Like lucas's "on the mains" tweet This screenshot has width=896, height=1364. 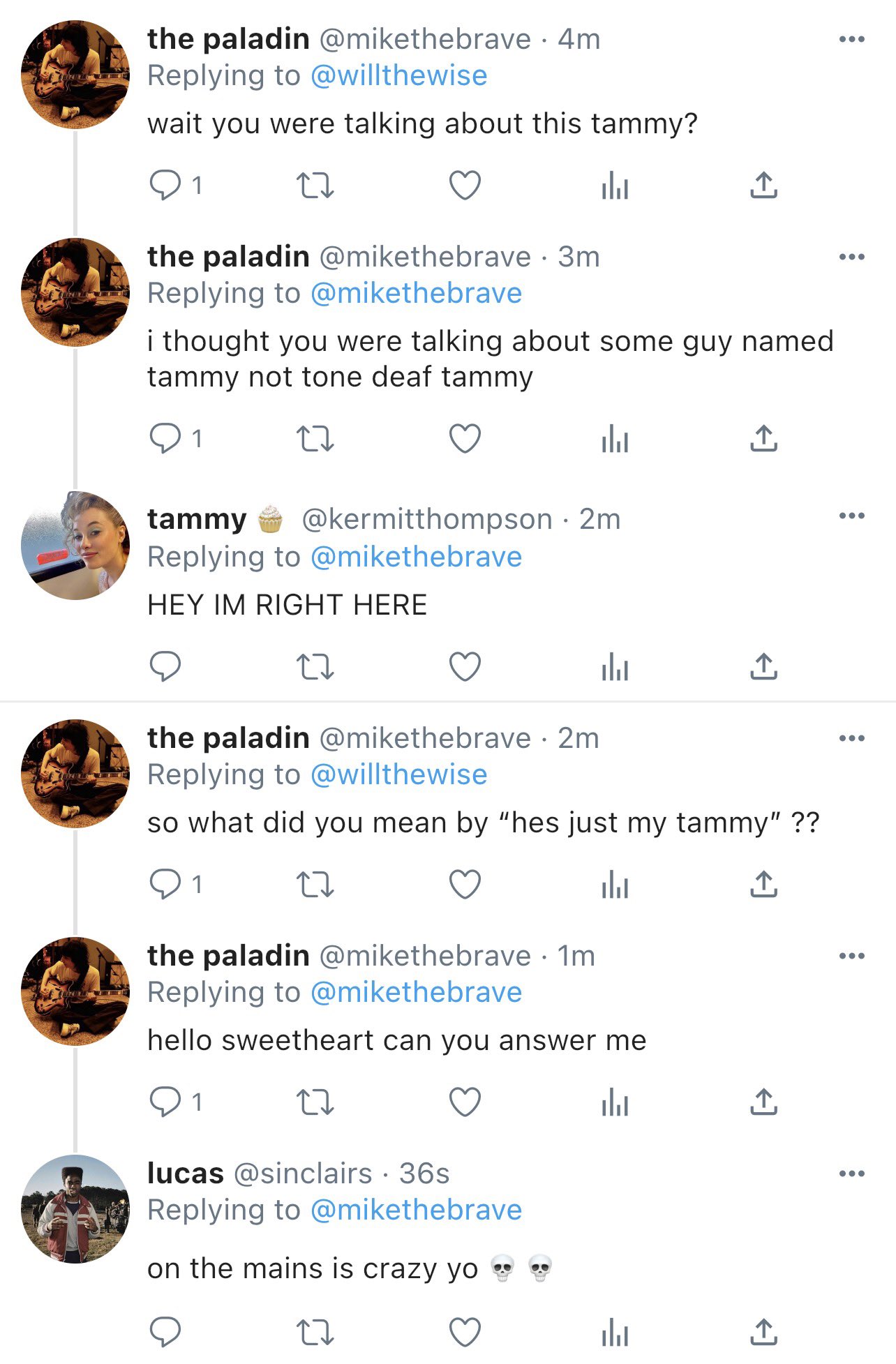pos(465,1332)
